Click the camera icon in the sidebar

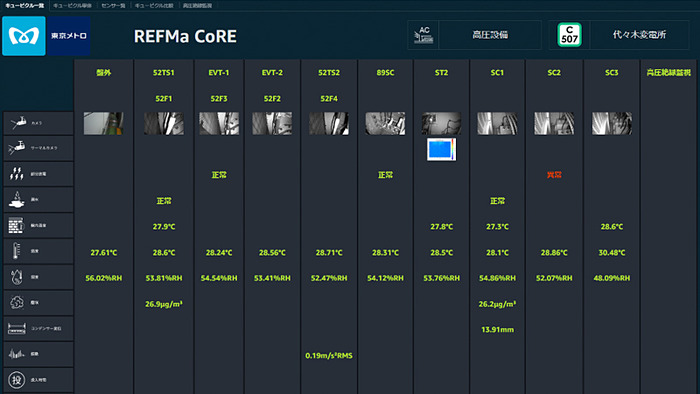[x=18, y=123]
